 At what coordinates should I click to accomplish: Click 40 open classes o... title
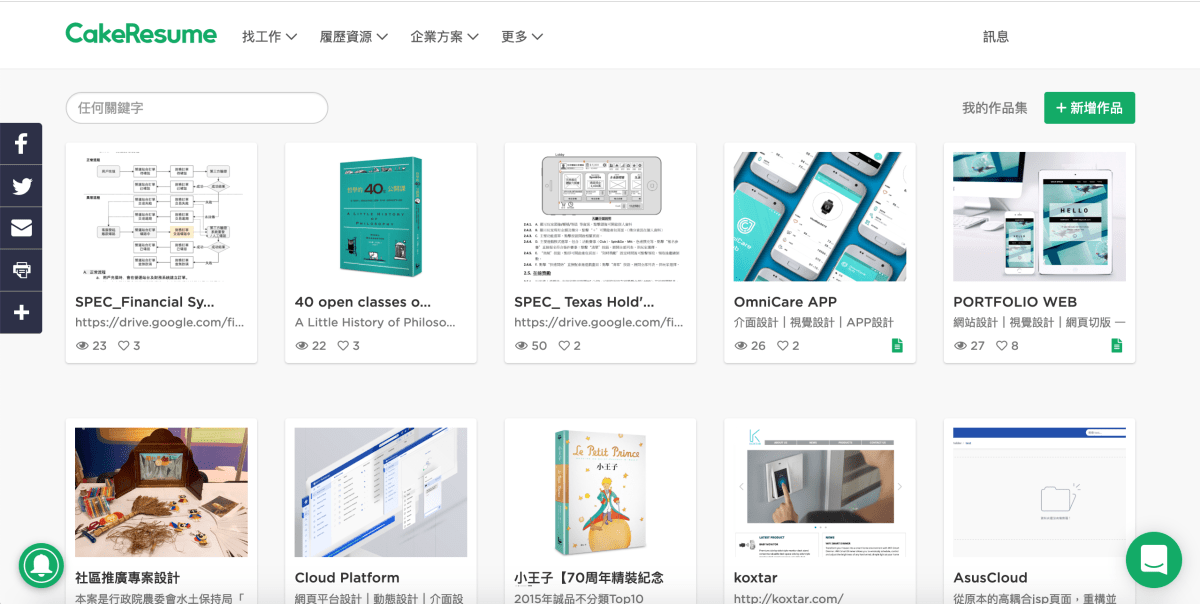(363, 302)
